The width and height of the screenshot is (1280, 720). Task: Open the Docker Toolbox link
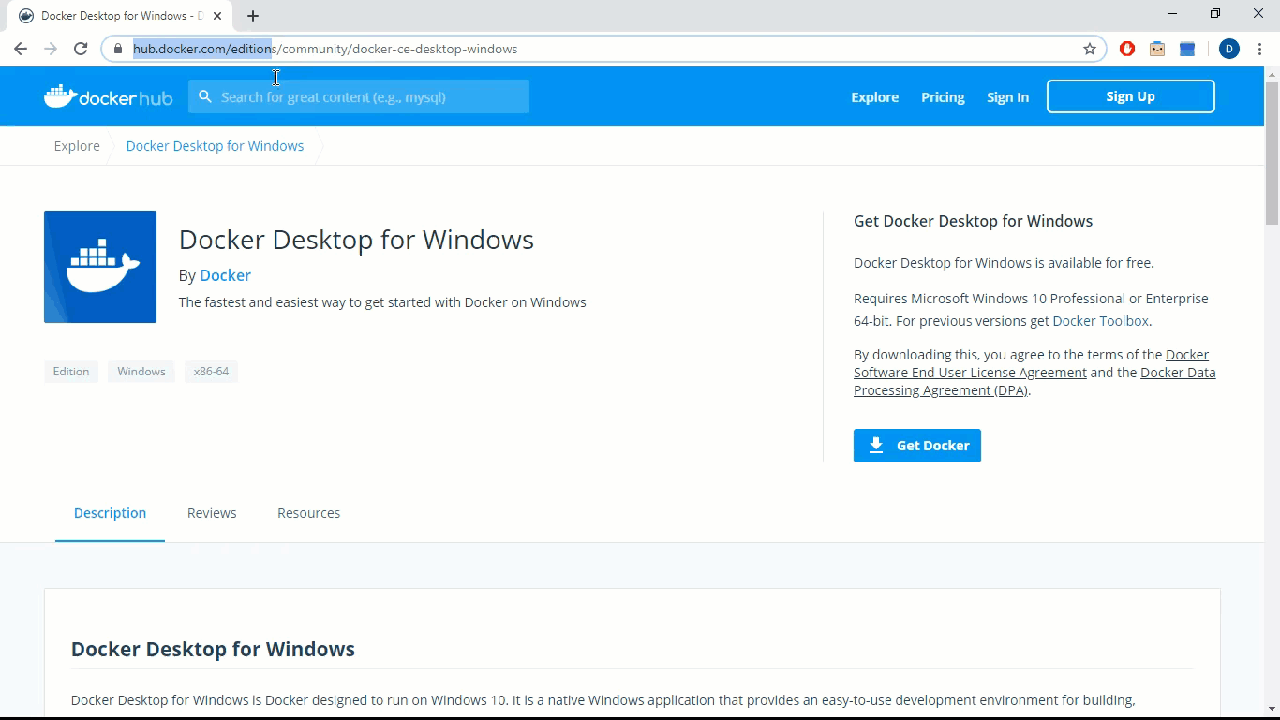[x=1101, y=321]
